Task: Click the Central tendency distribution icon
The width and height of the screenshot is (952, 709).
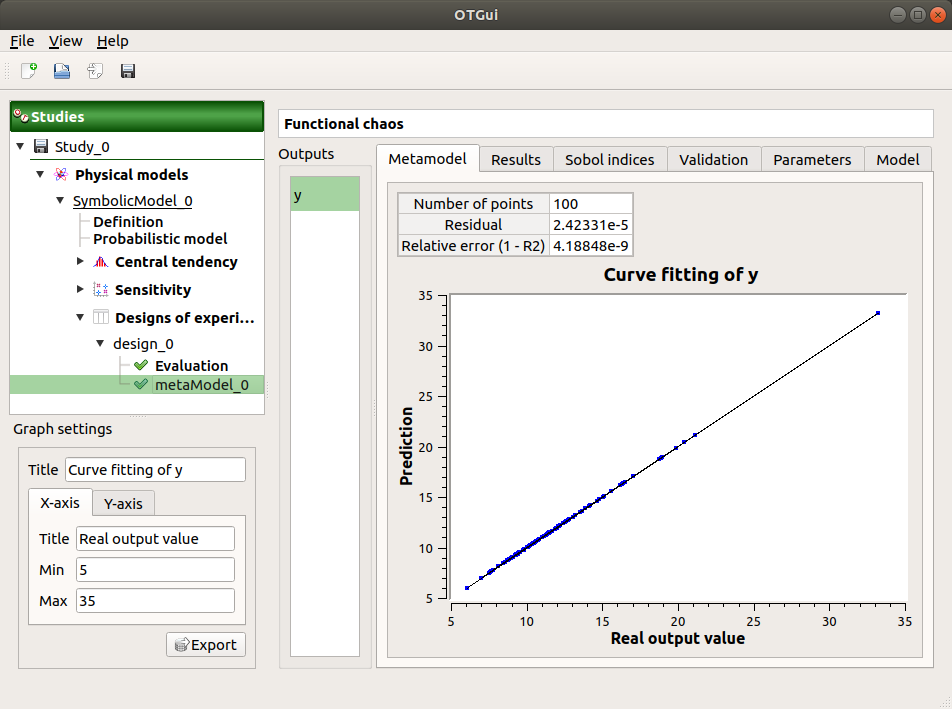Action: pos(100,262)
